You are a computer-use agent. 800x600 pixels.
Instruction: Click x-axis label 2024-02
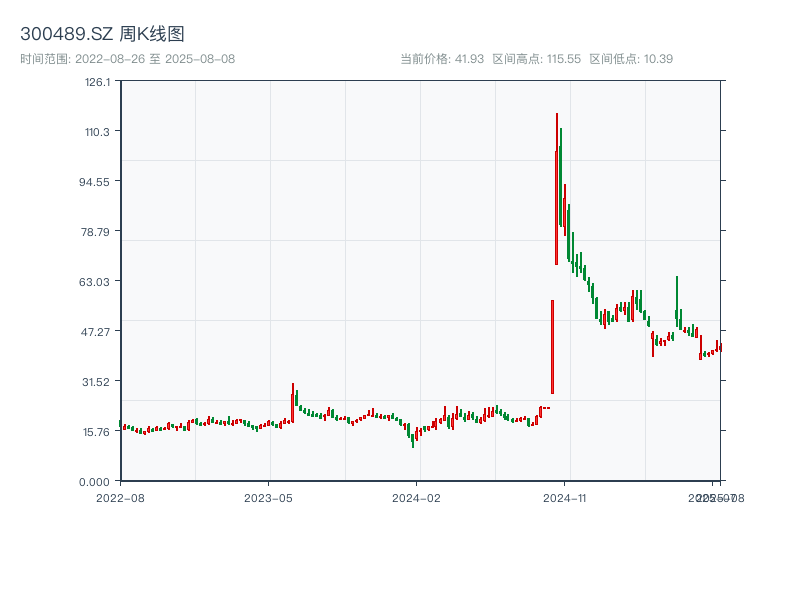pyautogui.click(x=416, y=498)
